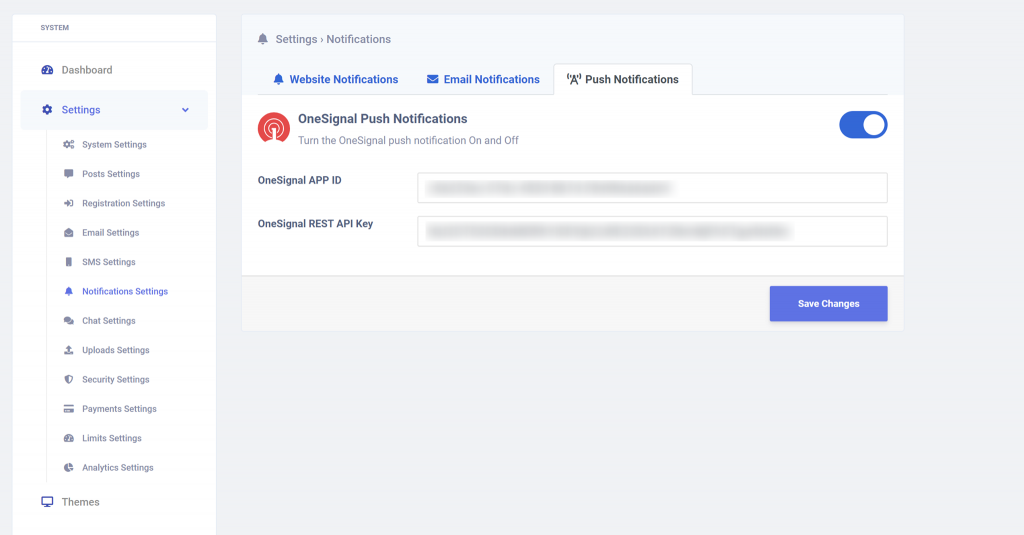Go to the Email Settings page

tap(110, 233)
